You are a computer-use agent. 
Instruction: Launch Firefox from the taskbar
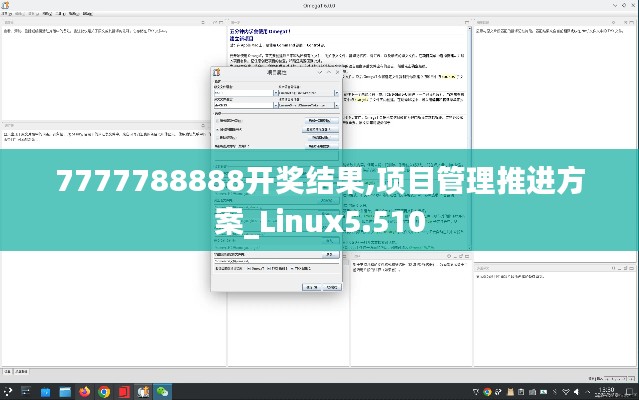[x=84, y=392]
